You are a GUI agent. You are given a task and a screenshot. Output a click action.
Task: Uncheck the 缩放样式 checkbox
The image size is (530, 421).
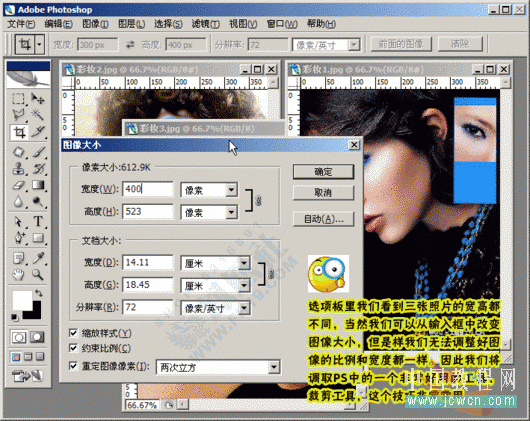pos(73,333)
